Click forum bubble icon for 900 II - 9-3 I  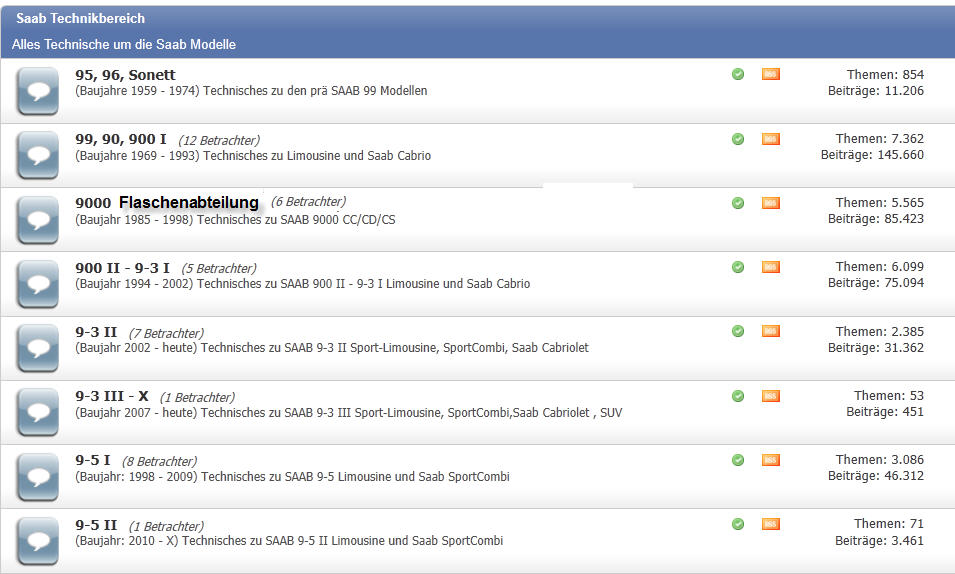(x=38, y=284)
